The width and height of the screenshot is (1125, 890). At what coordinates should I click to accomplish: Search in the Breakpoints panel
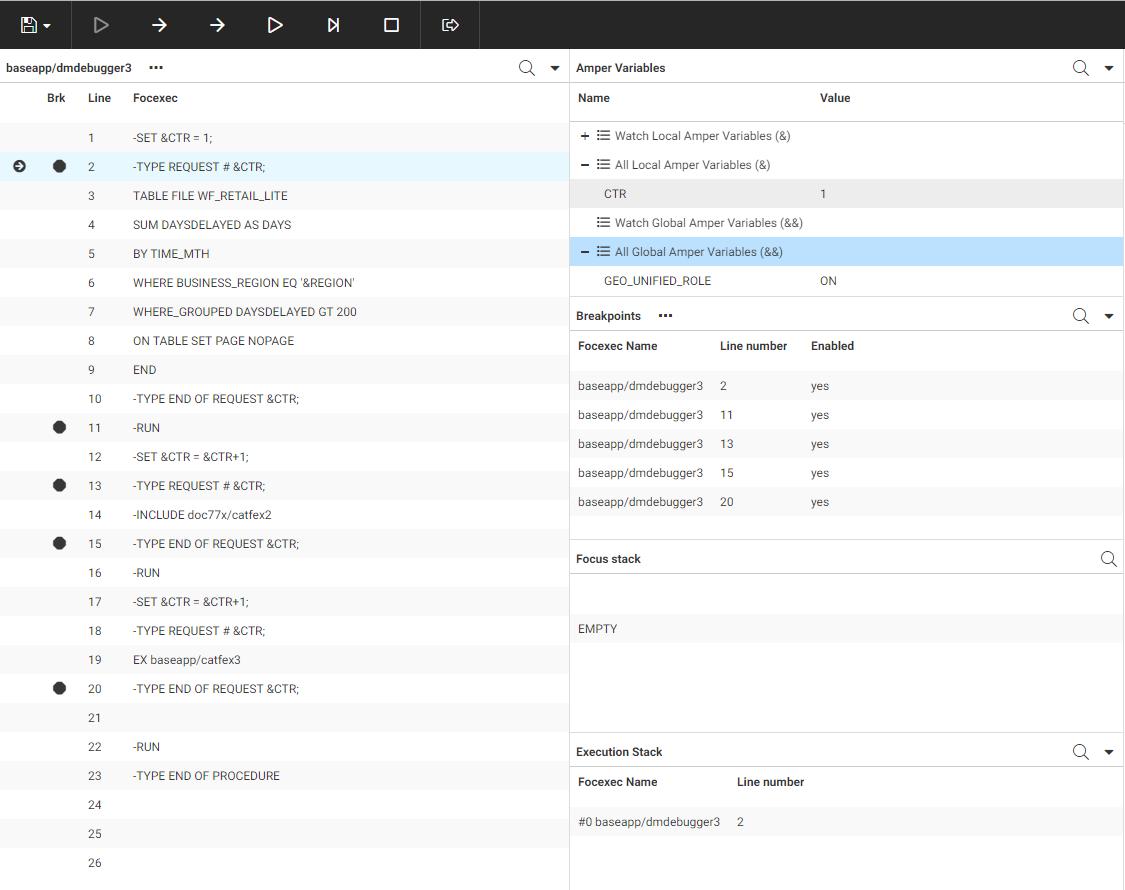coord(1081,316)
